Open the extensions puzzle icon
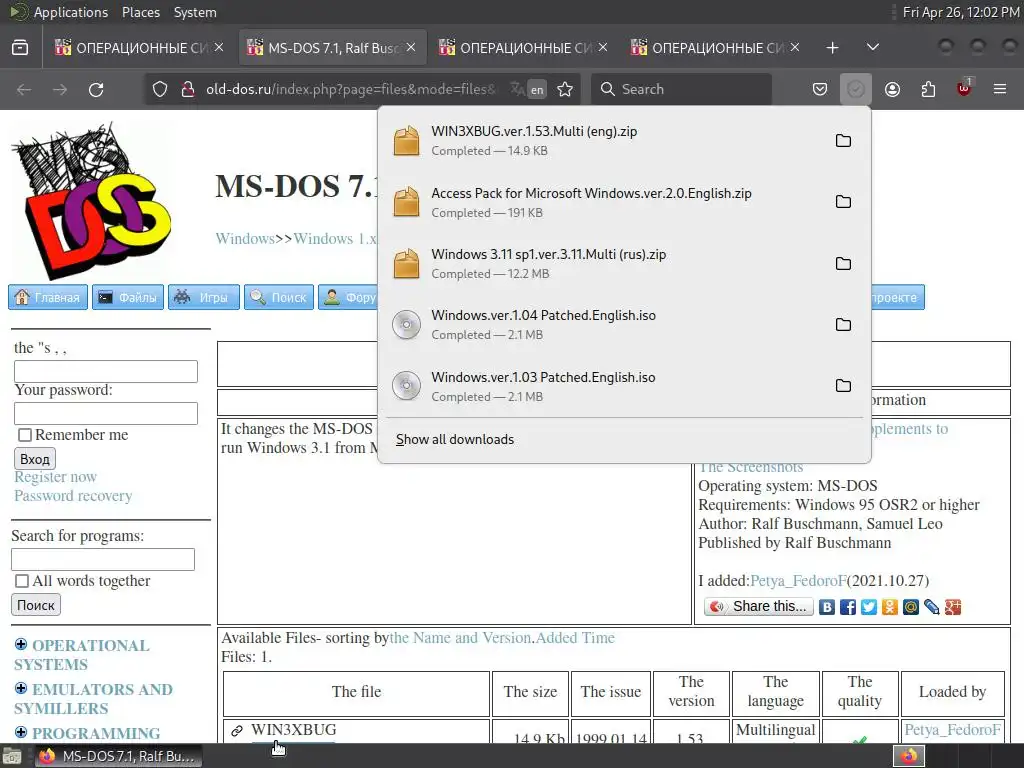 (x=928, y=89)
